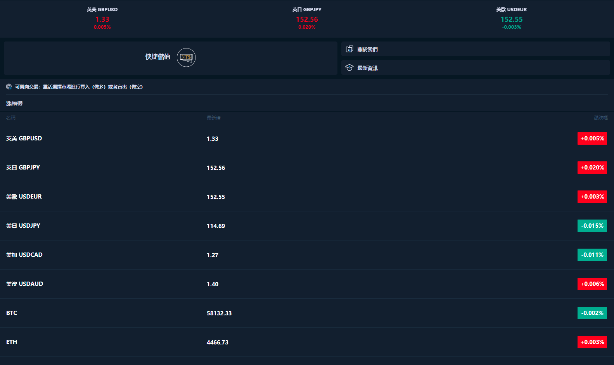
Task: Open the GBPJPY ticker card at the top
Action: pos(307,18)
